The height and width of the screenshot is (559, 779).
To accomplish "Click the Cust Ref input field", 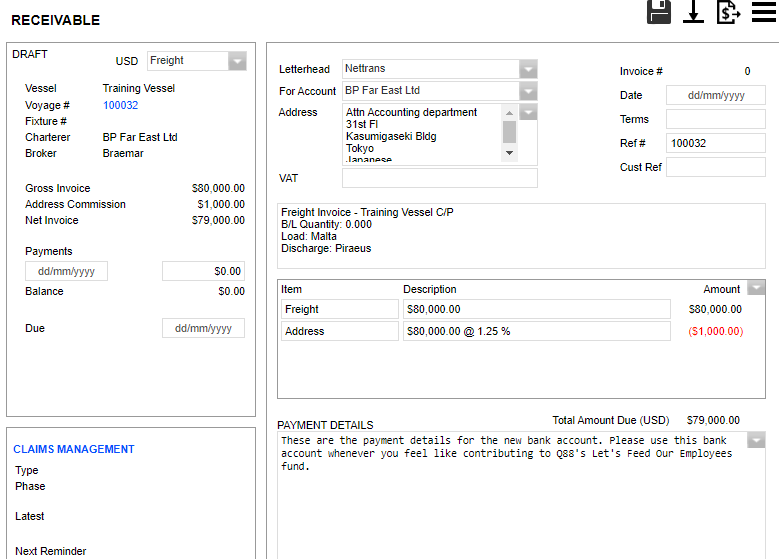I will point(715,167).
